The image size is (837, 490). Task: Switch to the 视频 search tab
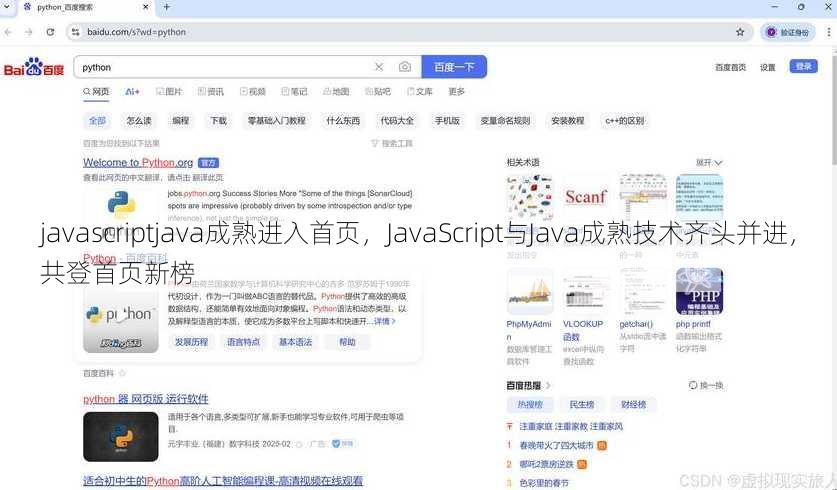[252, 92]
